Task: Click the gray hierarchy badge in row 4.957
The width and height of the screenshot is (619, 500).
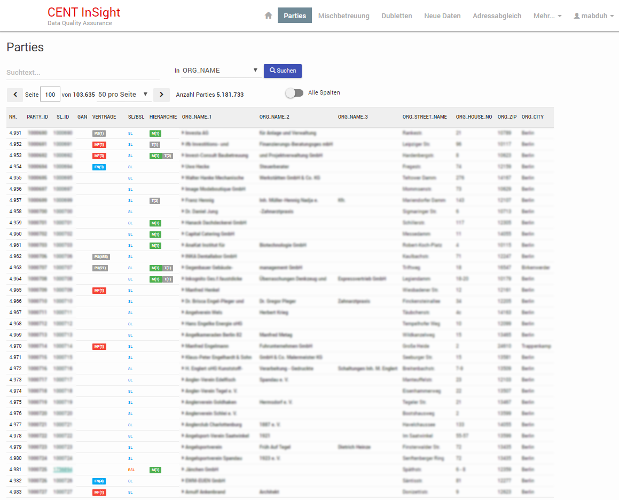Action: point(154,200)
